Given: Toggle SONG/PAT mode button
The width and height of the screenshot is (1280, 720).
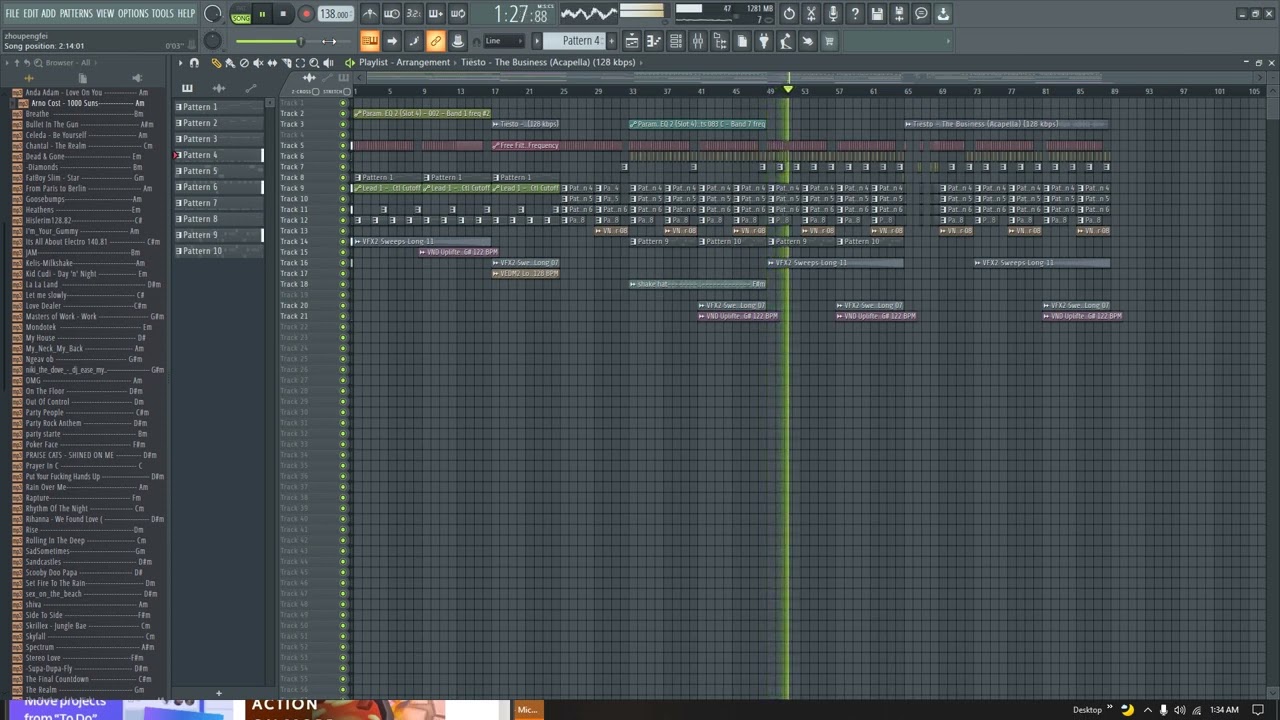Looking at the screenshot, I should (x=241, y=14).
